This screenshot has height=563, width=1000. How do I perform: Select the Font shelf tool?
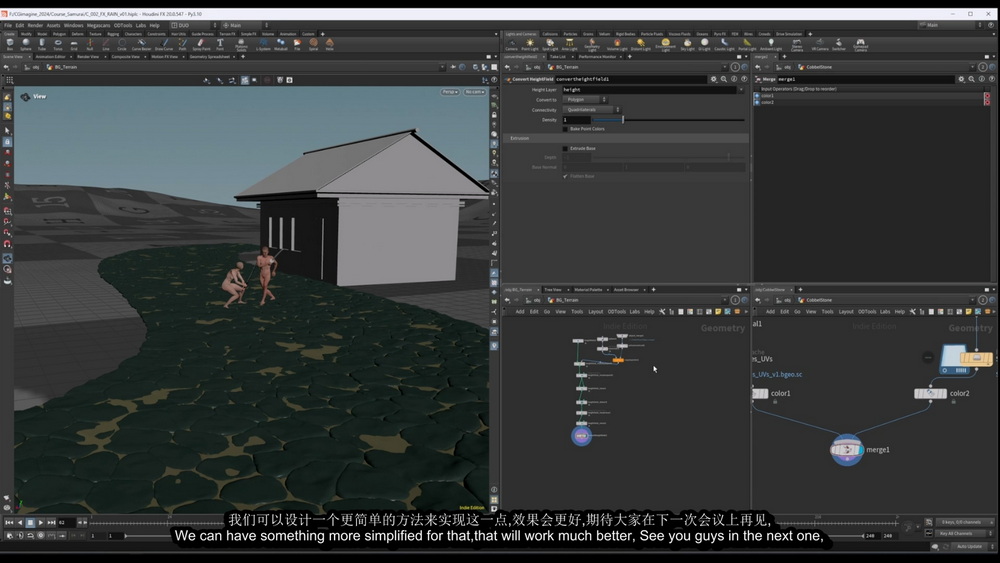(220, 44)
